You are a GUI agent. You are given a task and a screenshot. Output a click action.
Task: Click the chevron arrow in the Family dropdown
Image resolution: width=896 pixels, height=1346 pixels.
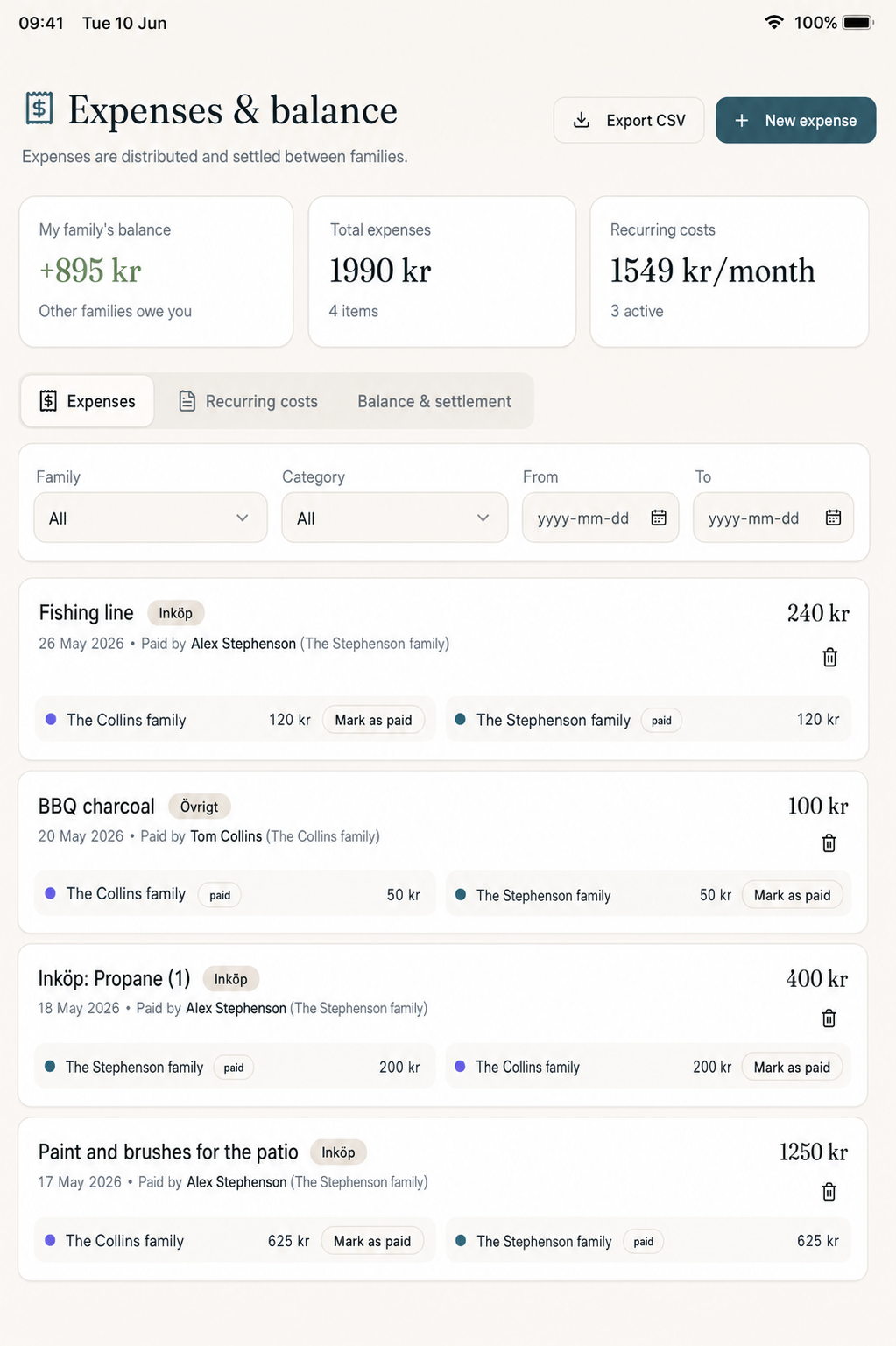(x=242, y=518)
